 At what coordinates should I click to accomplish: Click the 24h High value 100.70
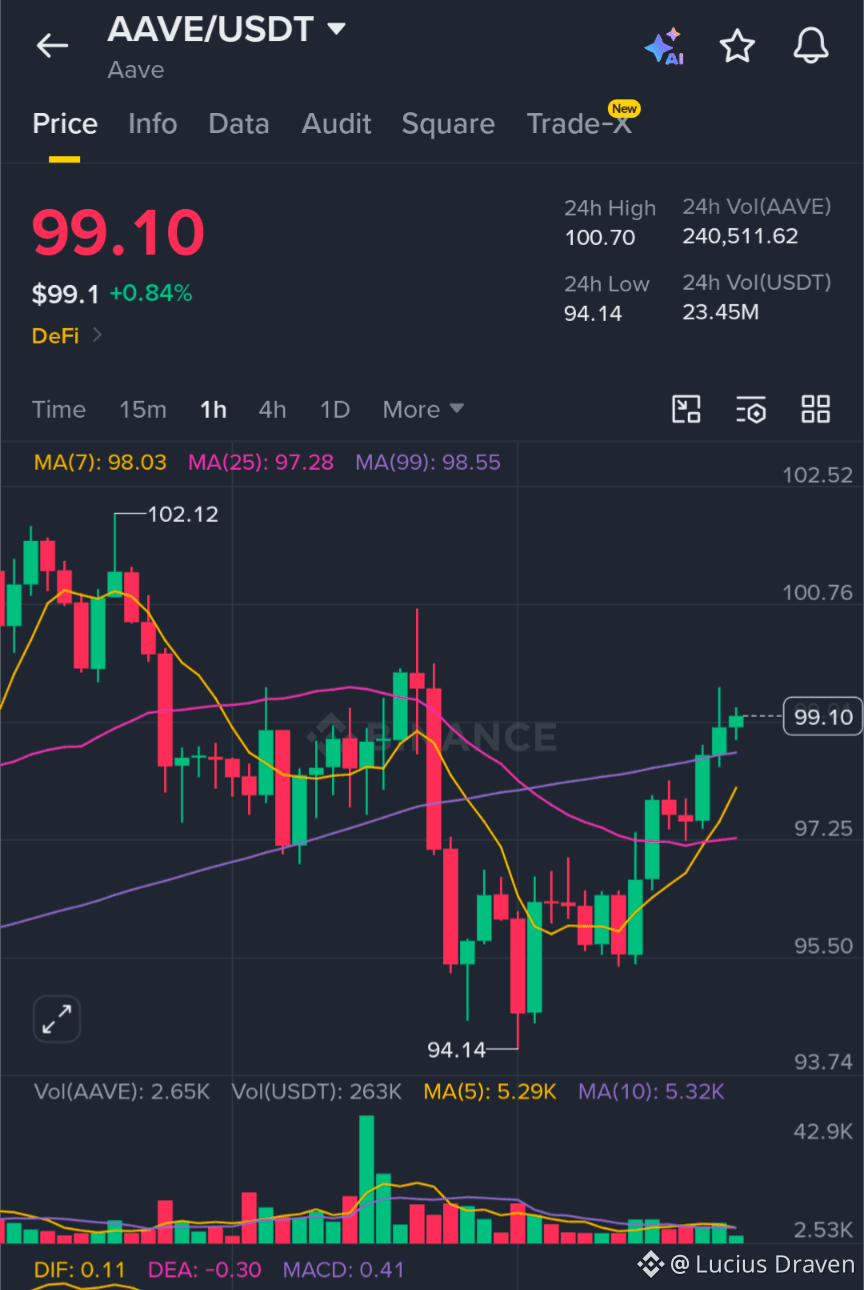pyautogui.click(x=600, y=238)
